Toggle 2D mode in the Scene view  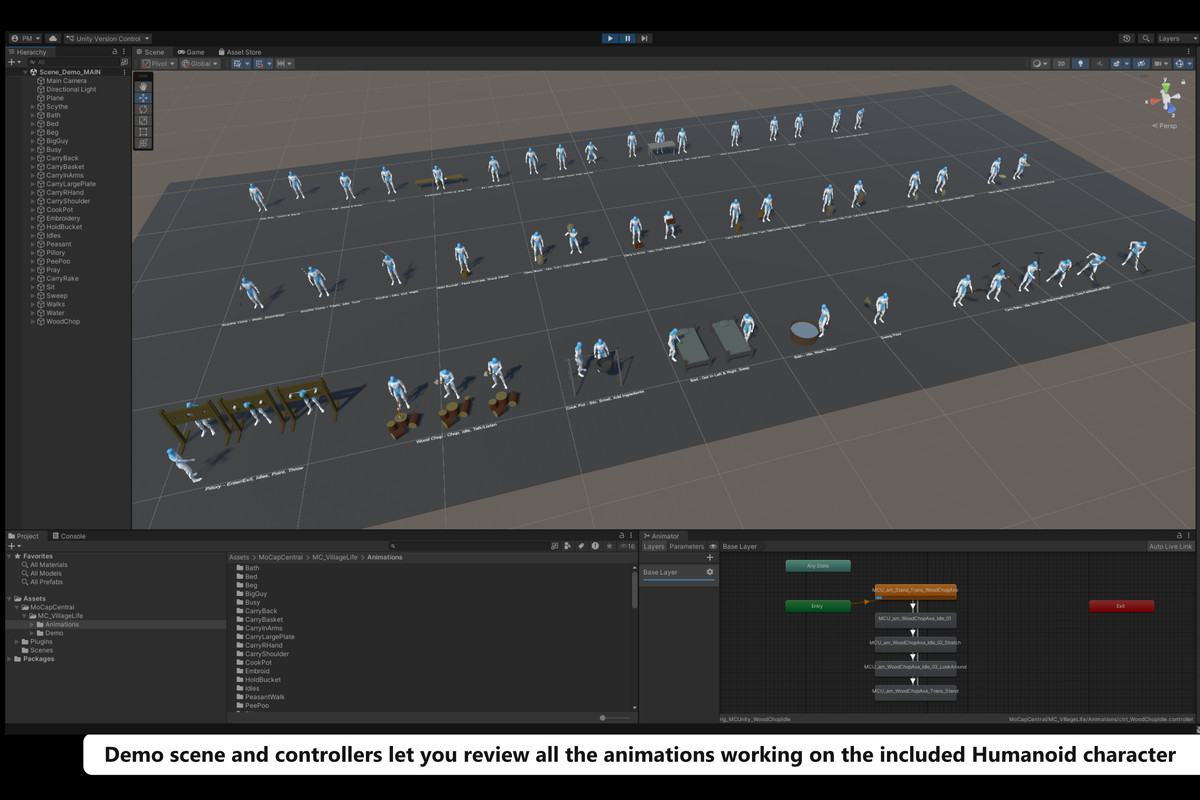tap(1061, 63)
